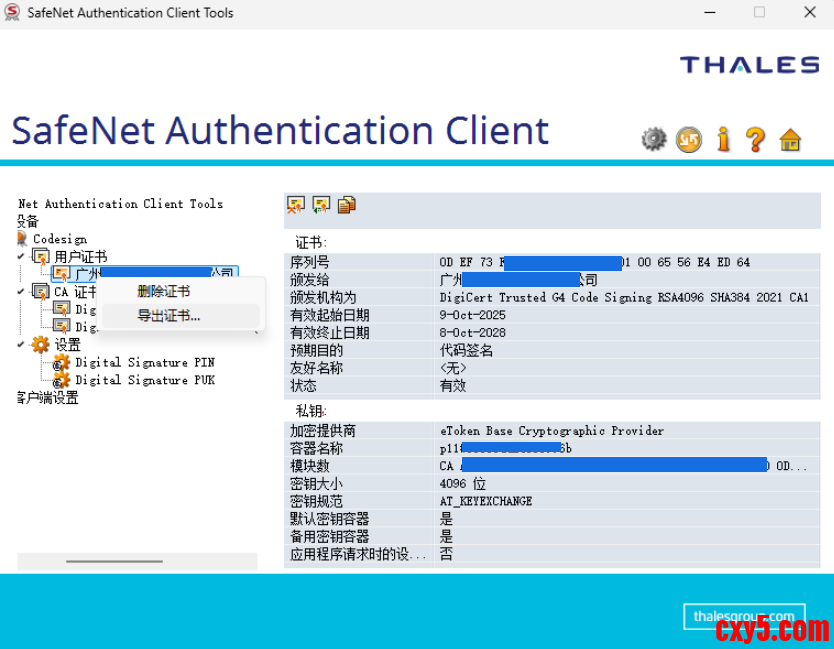Click the SafeNet app icon in the title bar

12,12
